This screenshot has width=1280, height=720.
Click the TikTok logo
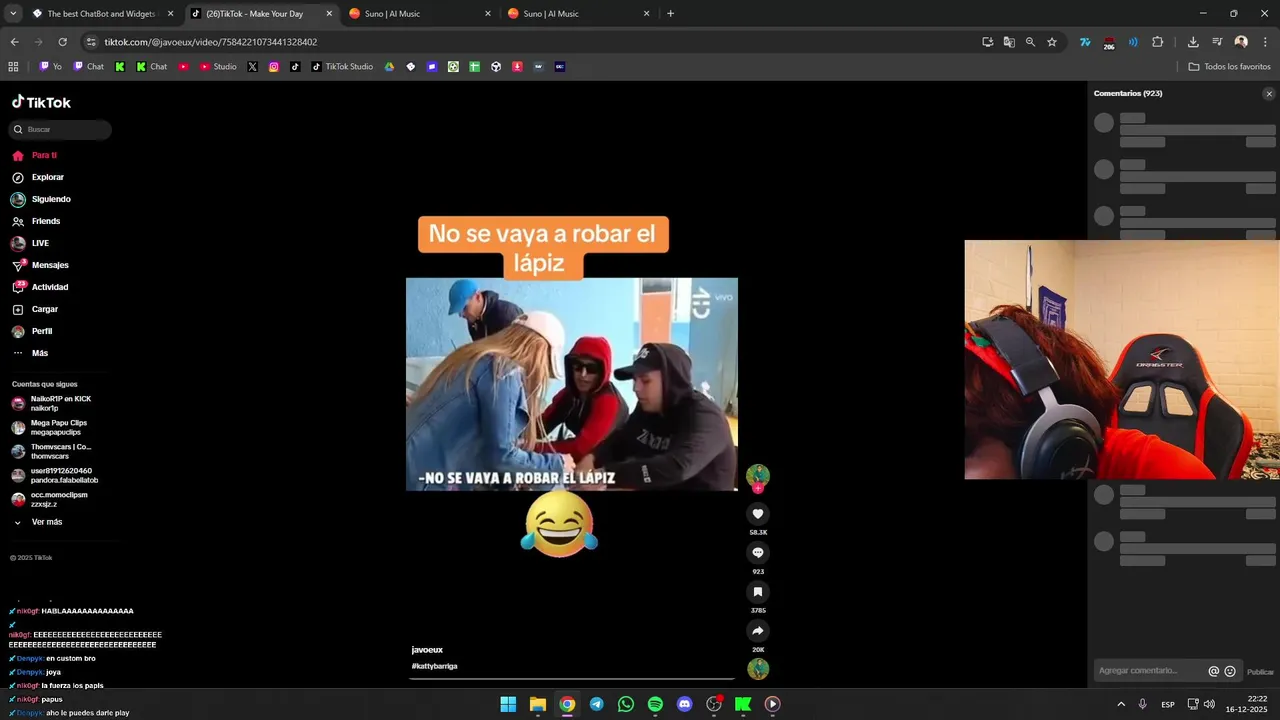pyautogui.click(x=41, y=102)
